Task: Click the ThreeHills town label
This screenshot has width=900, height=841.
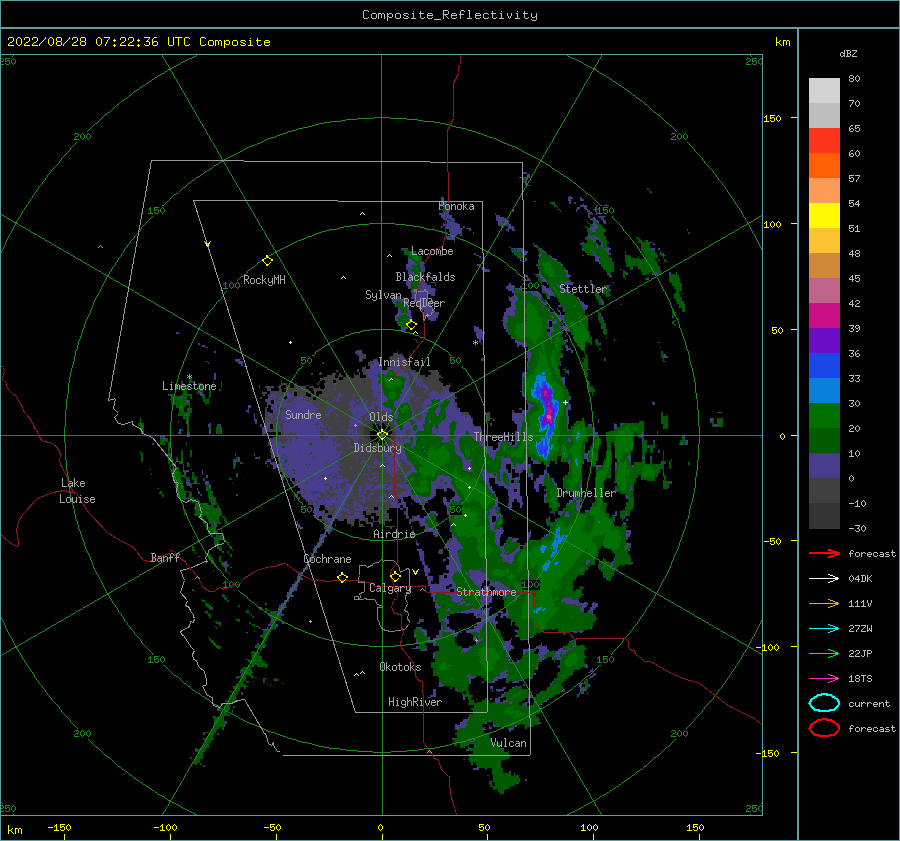Action: (x=503, y=437)
